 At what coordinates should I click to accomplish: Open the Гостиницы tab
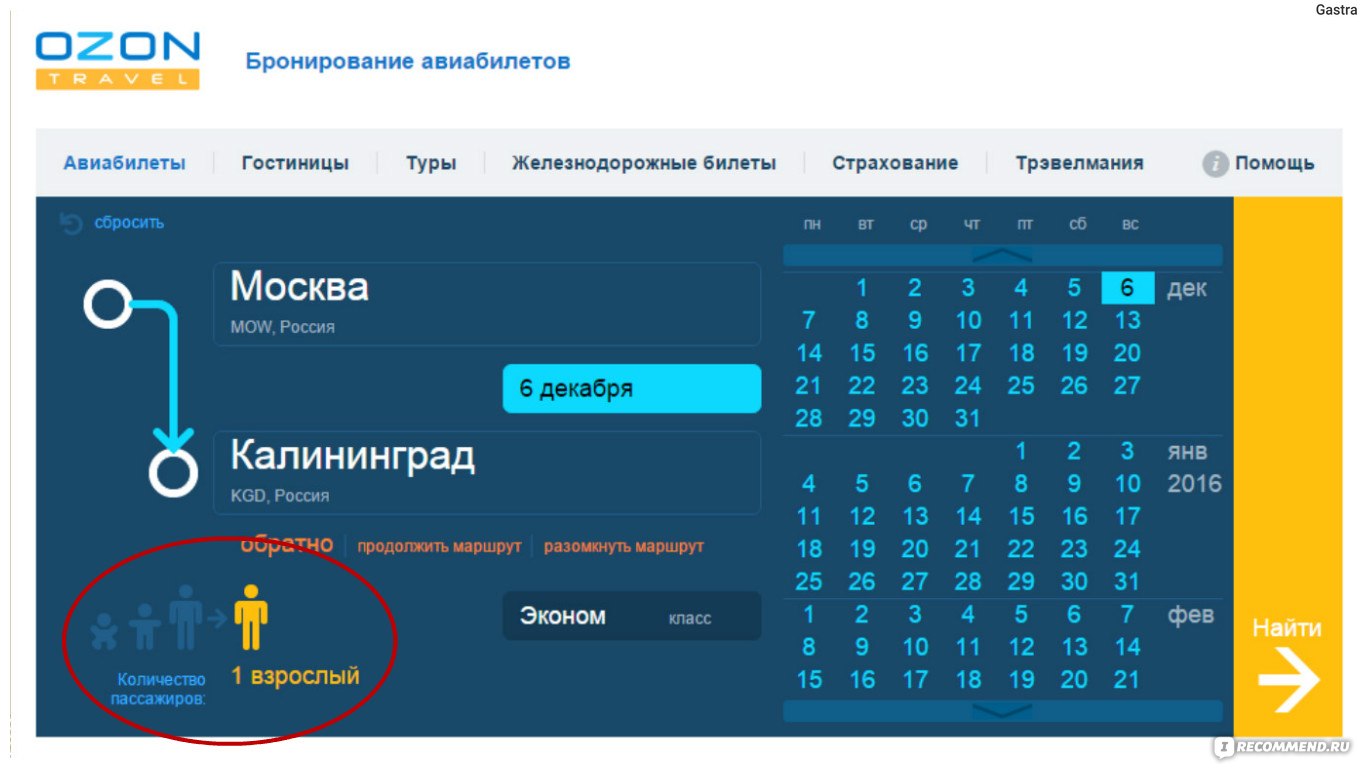[295, 163]
